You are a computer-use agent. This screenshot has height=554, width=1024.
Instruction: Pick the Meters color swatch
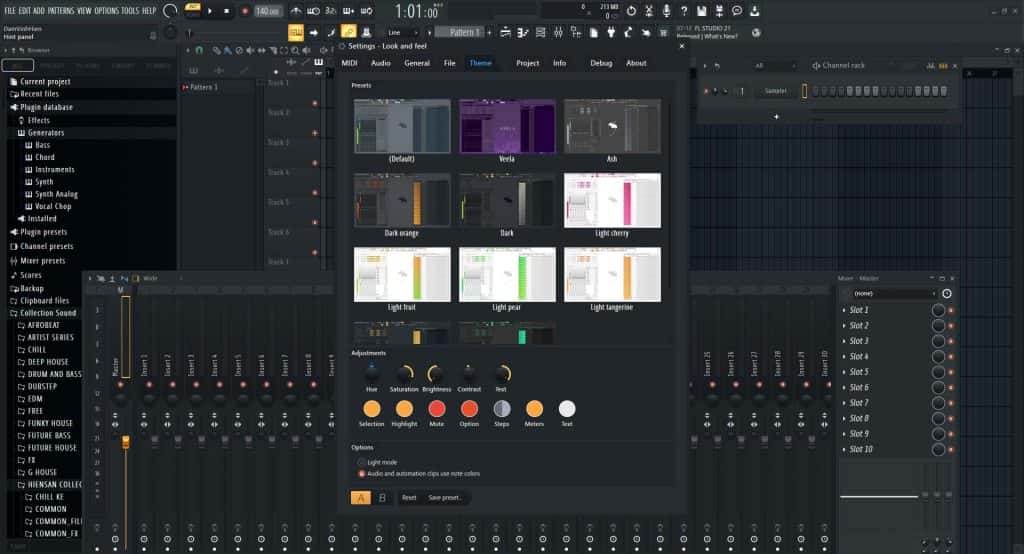pos(534,409)
